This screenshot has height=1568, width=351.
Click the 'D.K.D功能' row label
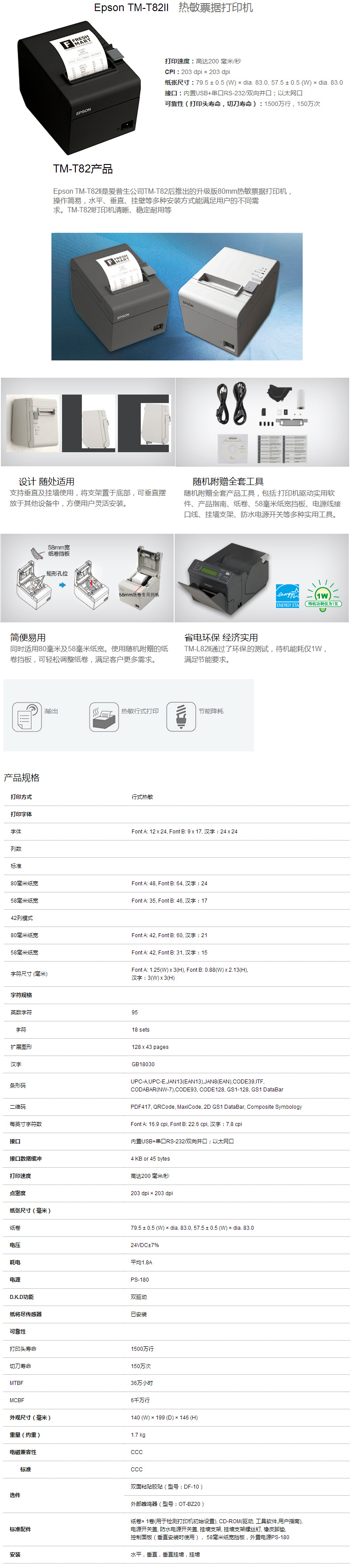point(21,1297)
